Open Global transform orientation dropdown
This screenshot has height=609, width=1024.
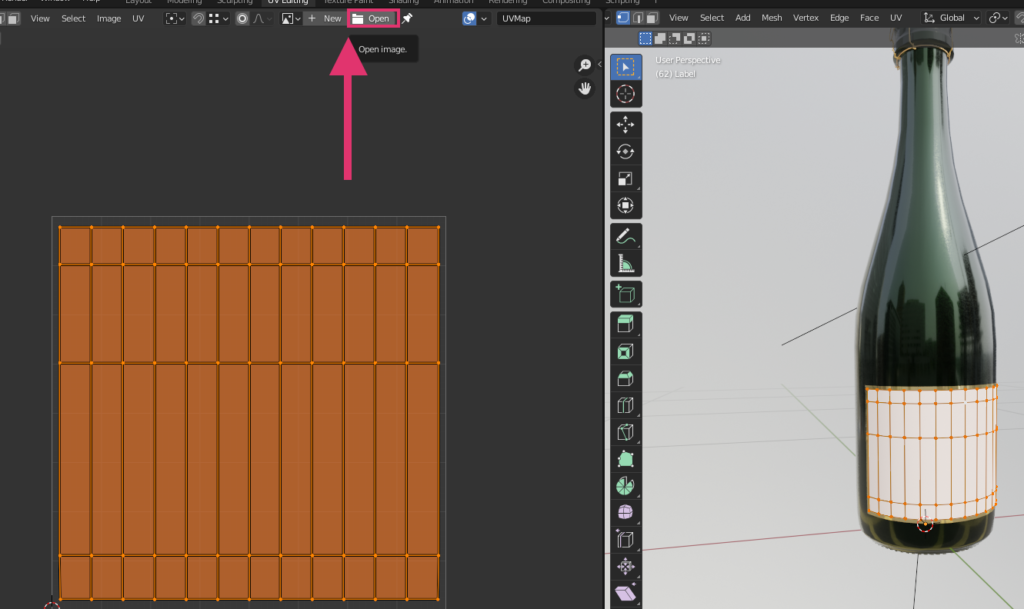pos(952,18)
